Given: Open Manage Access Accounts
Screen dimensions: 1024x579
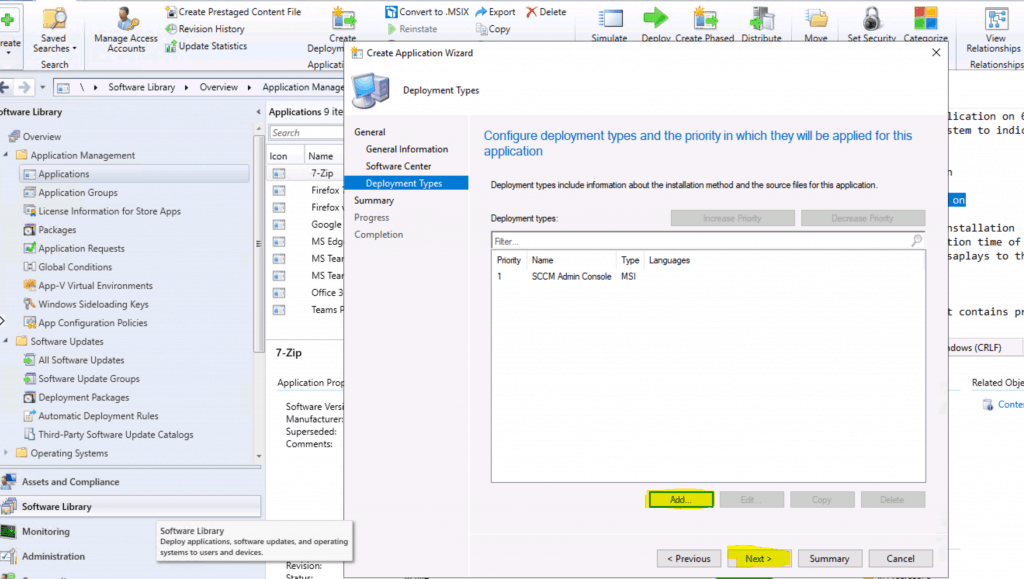Looking at the screenshot, I should (125, 30).
